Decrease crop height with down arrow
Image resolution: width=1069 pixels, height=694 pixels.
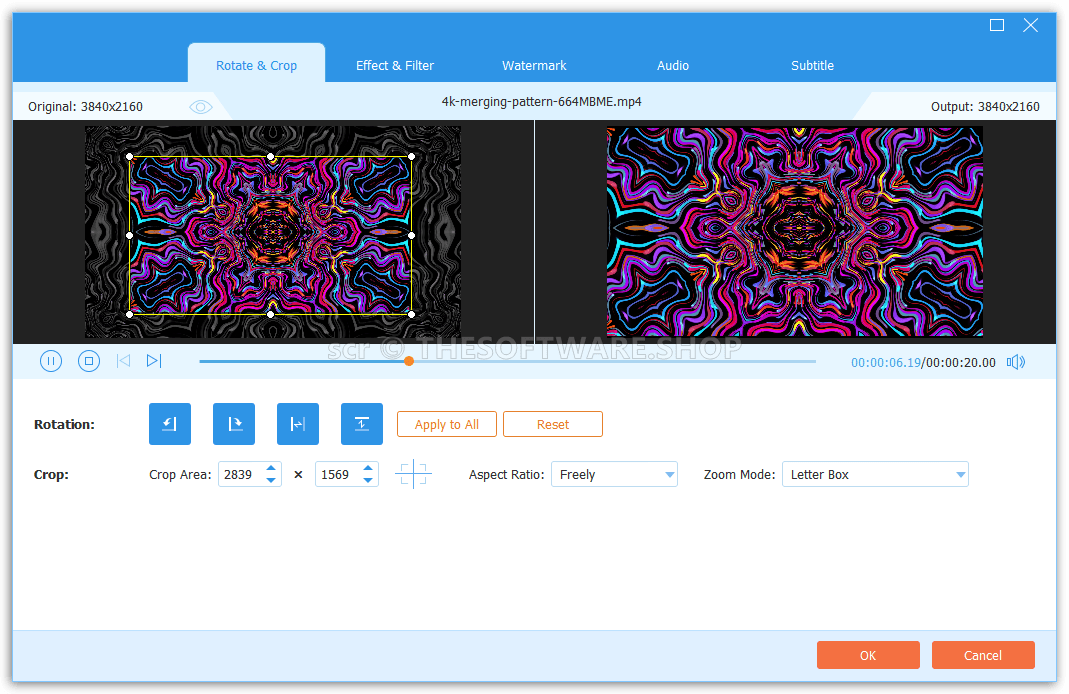coord(369,480)
